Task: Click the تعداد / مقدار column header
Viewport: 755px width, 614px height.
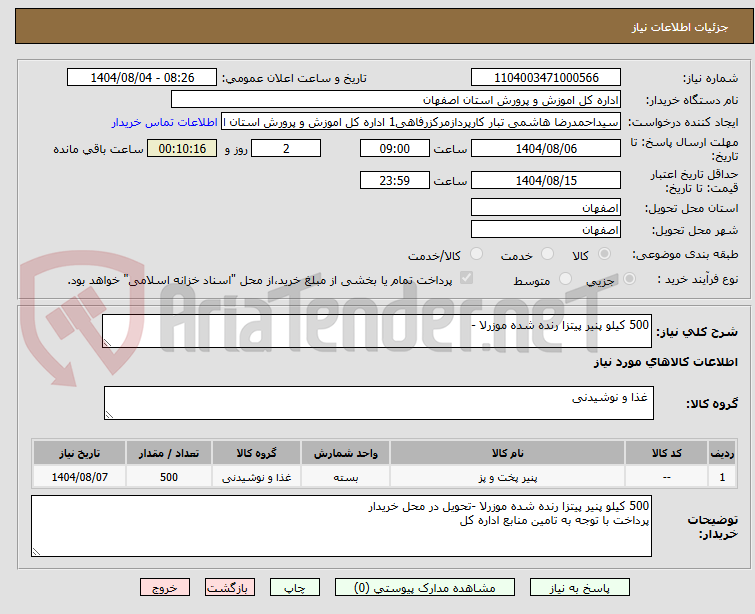Action: 169,453
